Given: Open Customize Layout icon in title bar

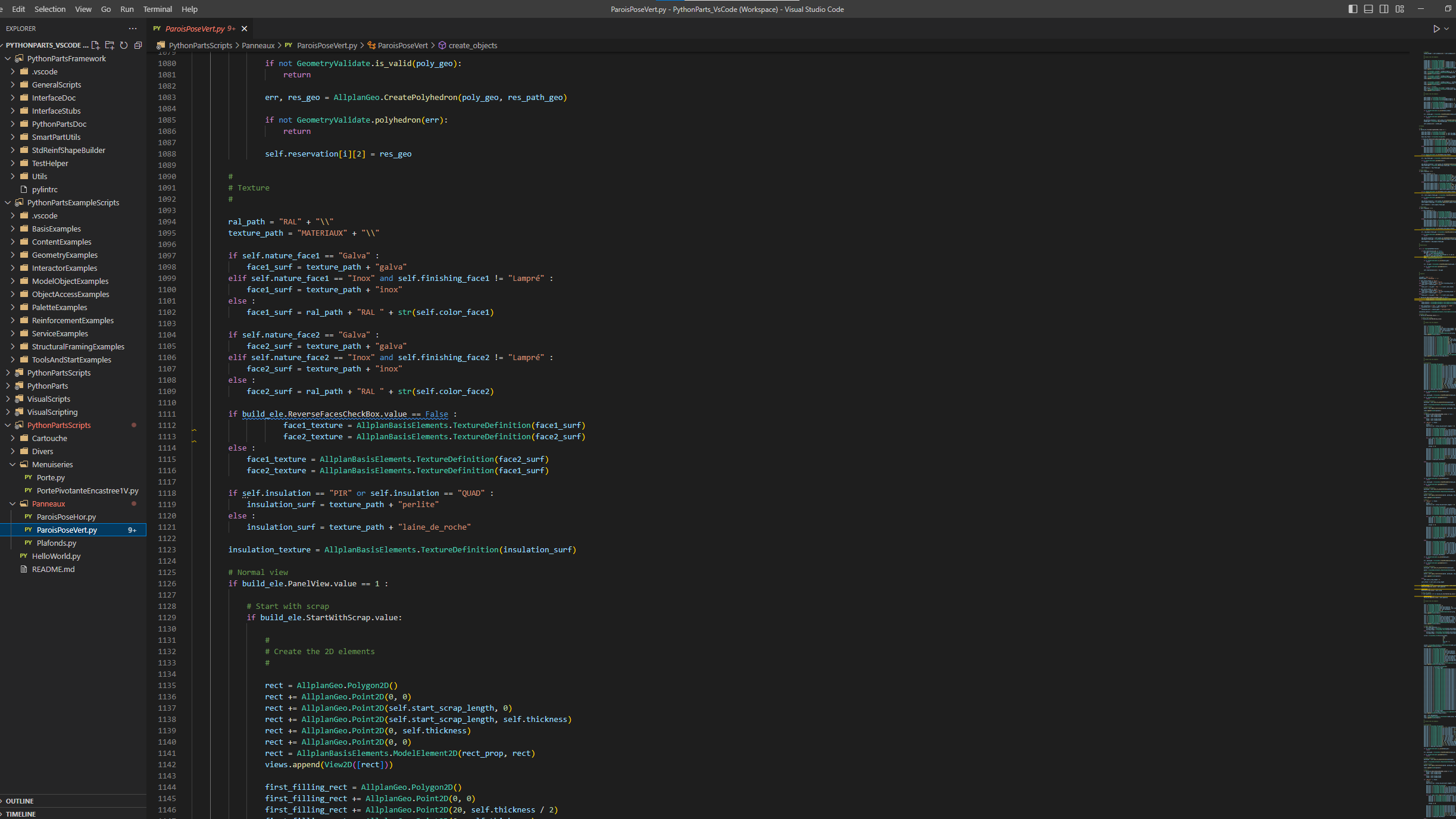Looking at the screenshot, I should [1399, 9].
